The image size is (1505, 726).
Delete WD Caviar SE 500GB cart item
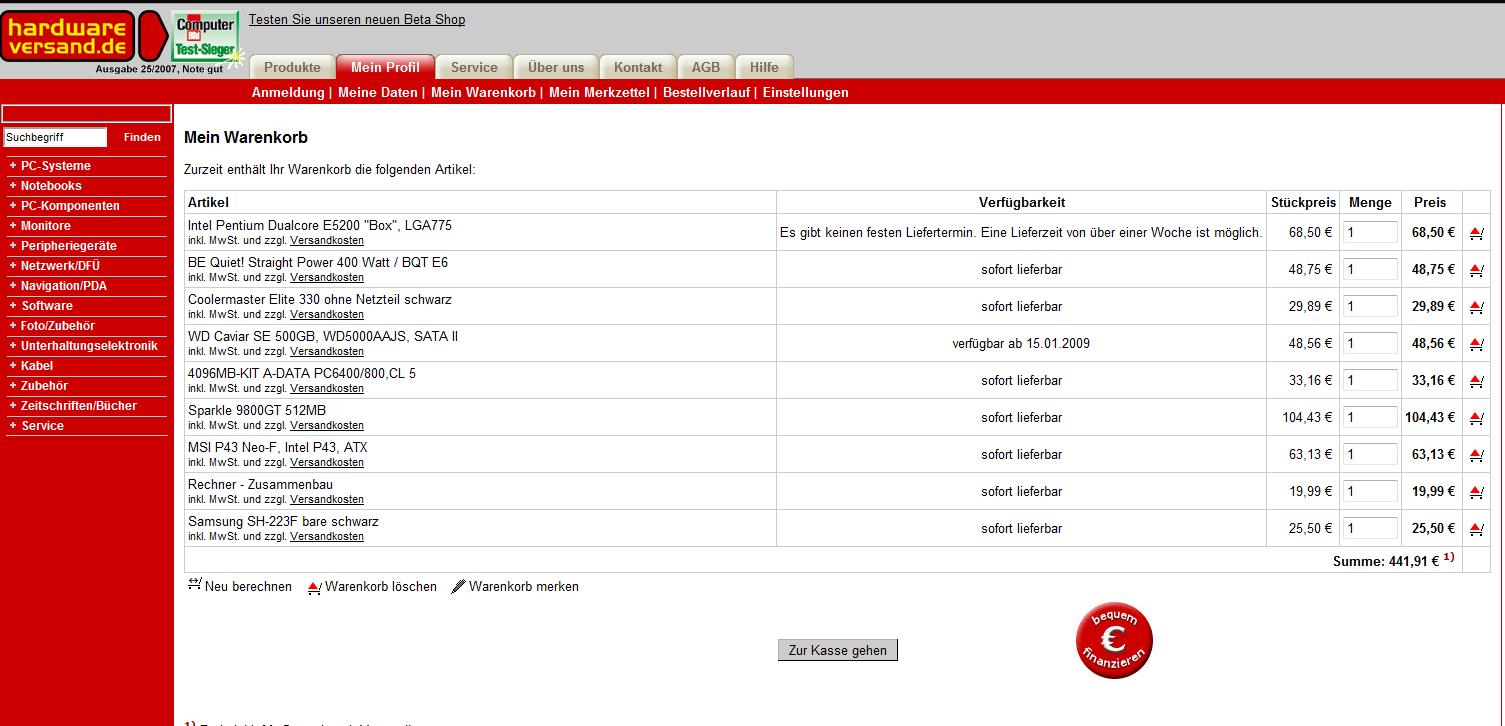tap(1476, 344)
